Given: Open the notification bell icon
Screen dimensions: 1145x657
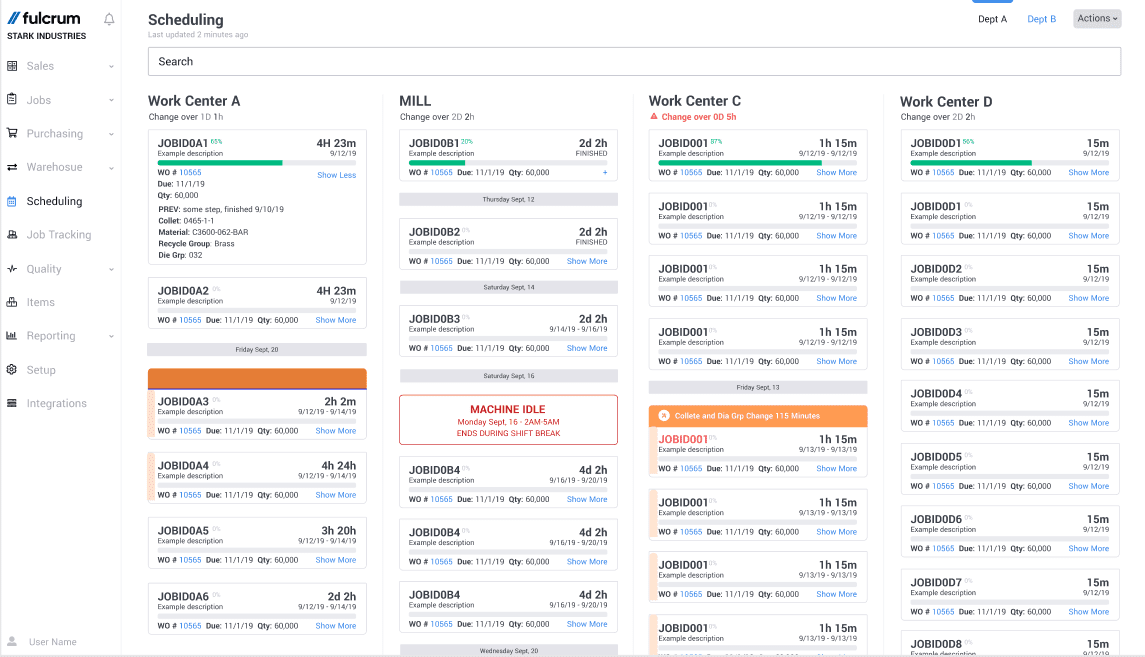Looking at the screenshot, I should [108, 18].
